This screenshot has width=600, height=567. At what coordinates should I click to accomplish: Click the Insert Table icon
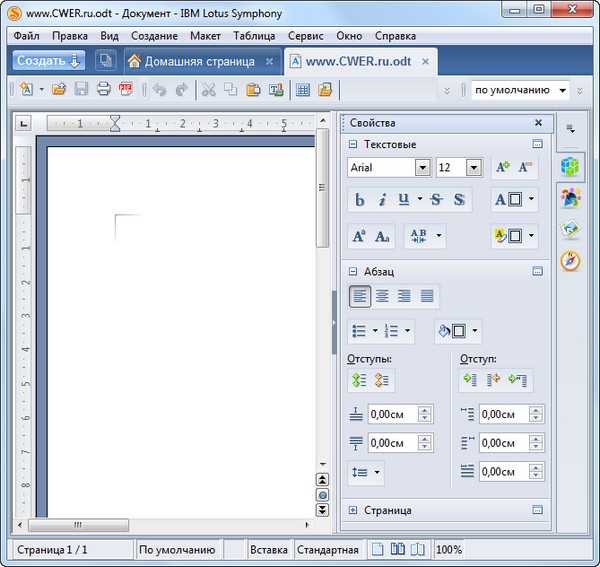303,90
